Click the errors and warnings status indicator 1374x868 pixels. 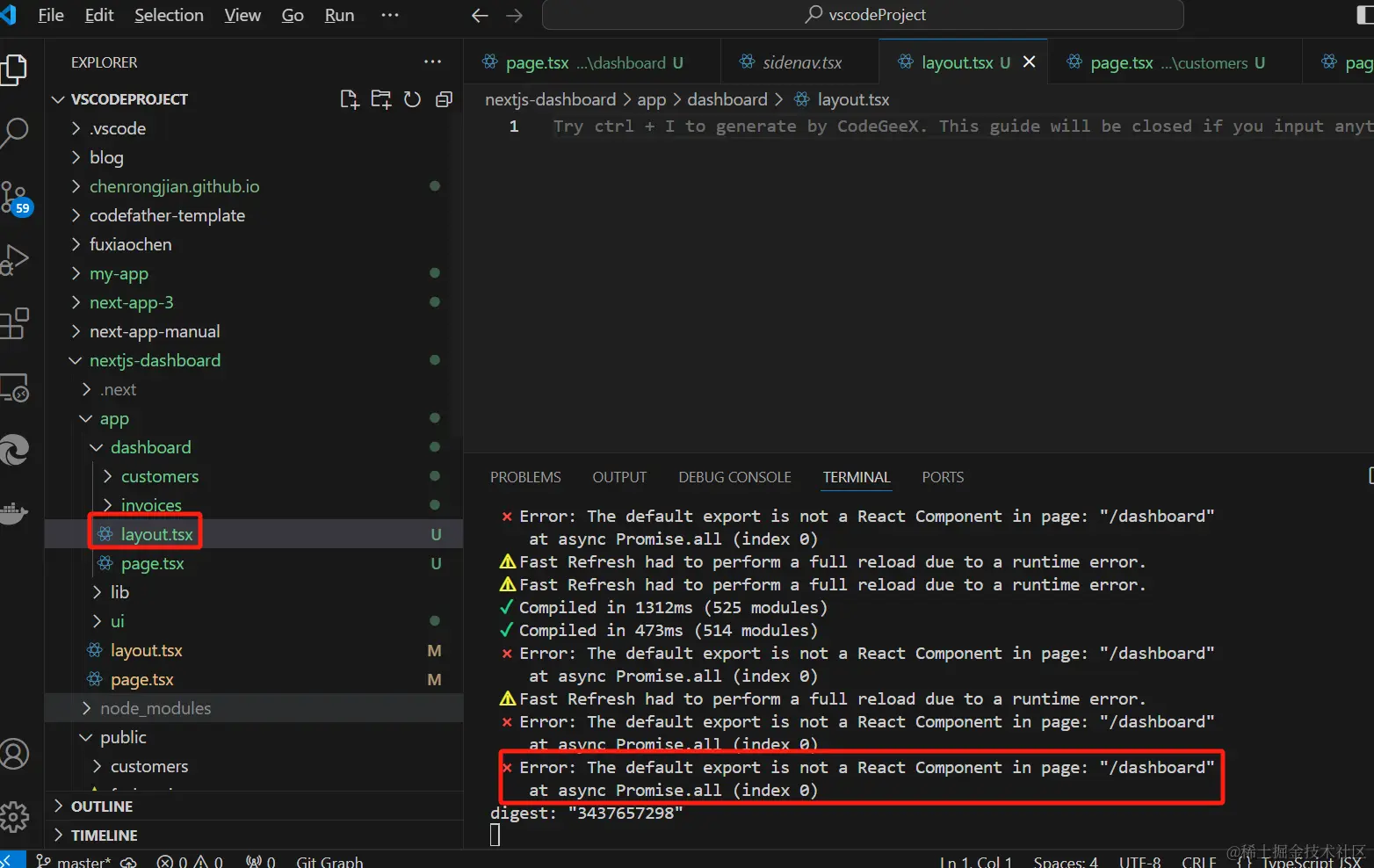coord(190,861)
